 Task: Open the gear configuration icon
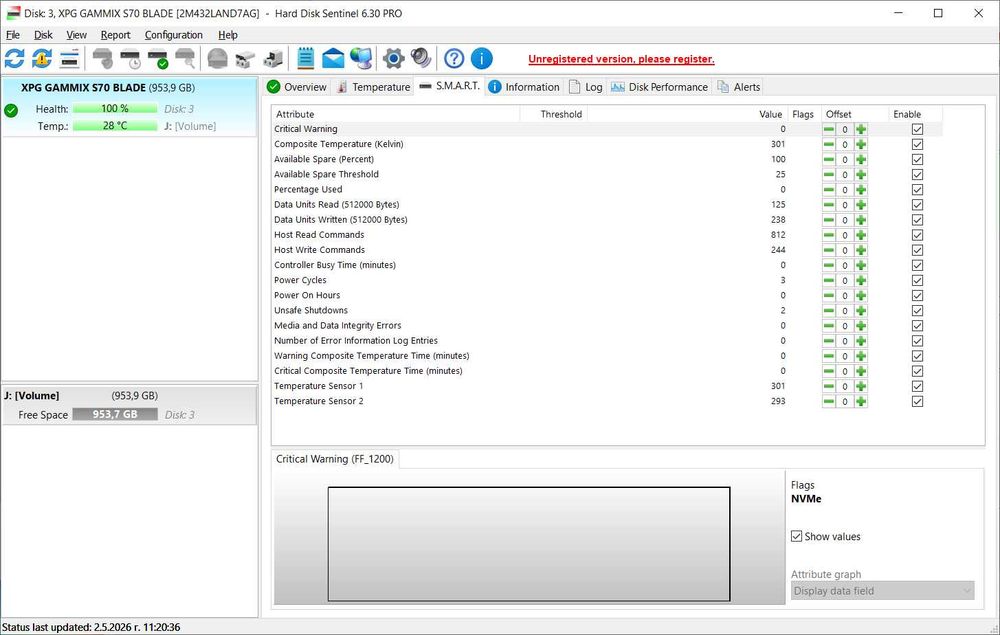[x=393, y=59]
